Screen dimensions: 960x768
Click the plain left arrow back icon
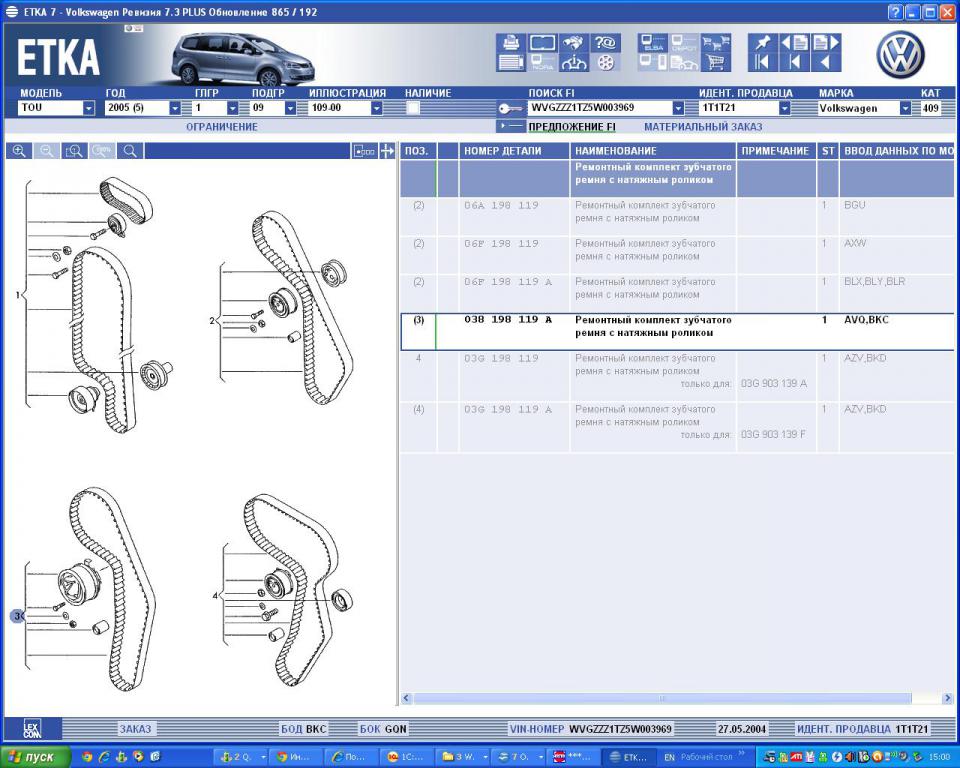[x=826, y=62]
